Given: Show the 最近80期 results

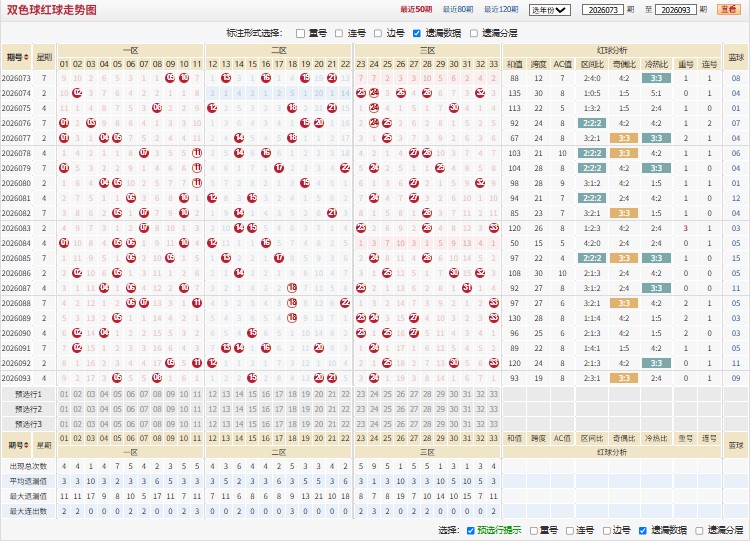Looking at the screenshot, I should click(x=458, y=10).
